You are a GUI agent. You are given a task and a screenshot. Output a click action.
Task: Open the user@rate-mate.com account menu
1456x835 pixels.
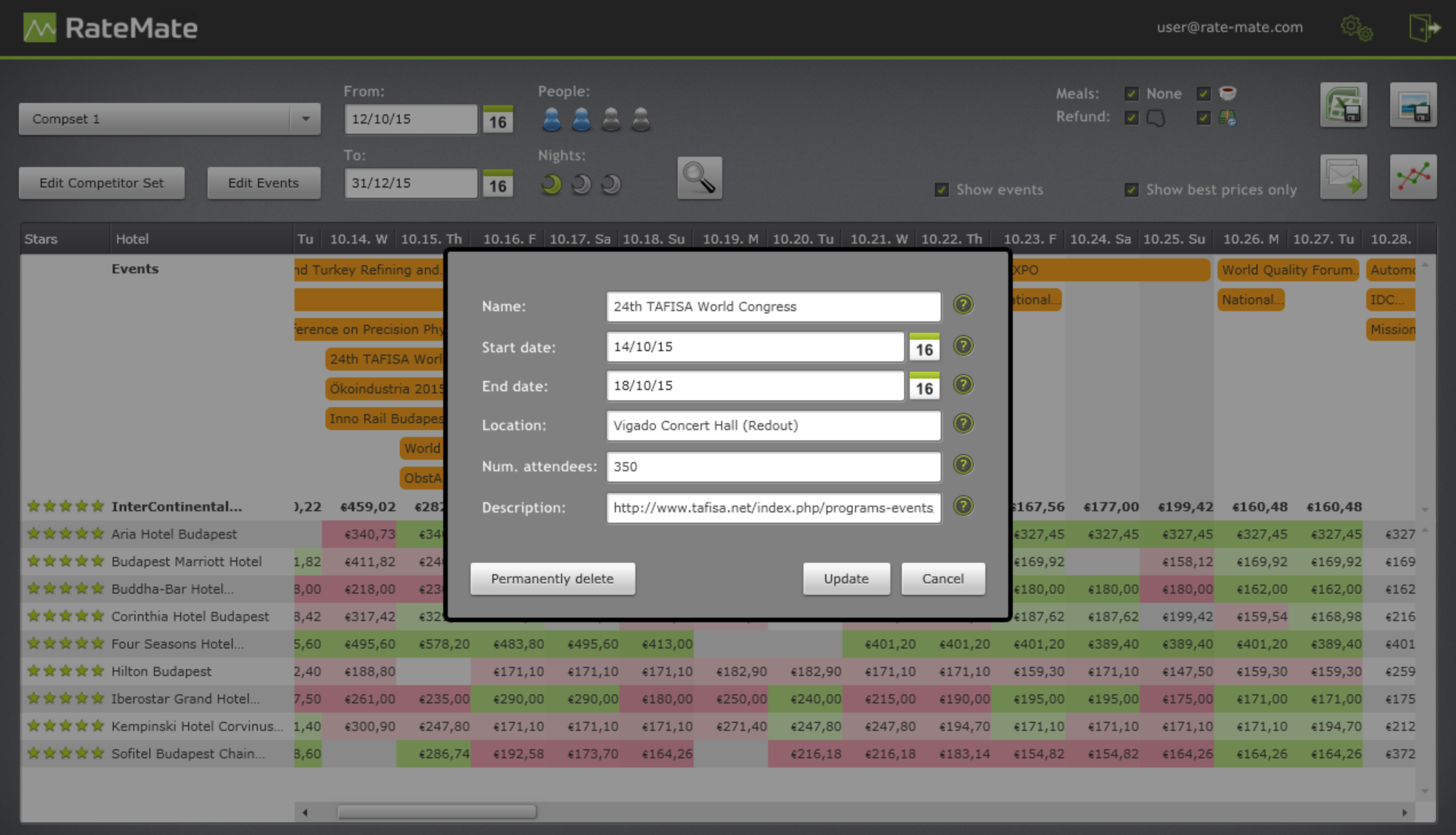point(1228,27)
